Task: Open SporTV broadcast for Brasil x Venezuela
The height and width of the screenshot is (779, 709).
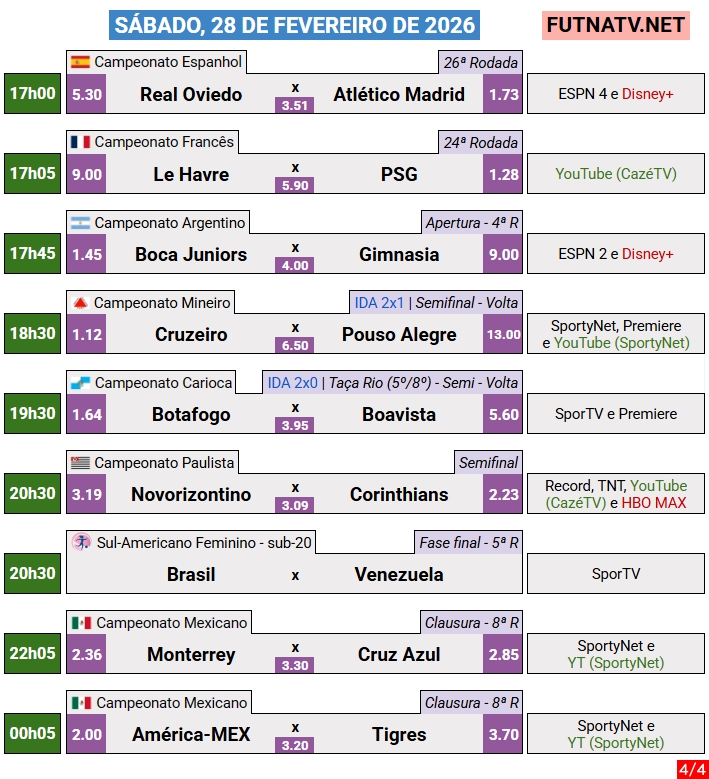Action: coord(616,574)
